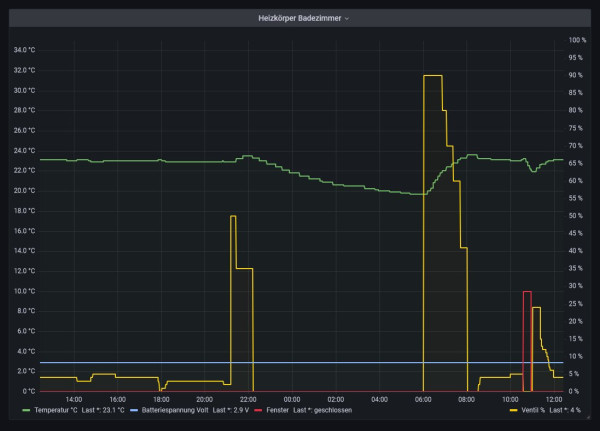Image resolution: width=600 pixels, height=431 pixels.
Task: Click the 22:00 label on the time axis
Action: [x=248, y=399]
